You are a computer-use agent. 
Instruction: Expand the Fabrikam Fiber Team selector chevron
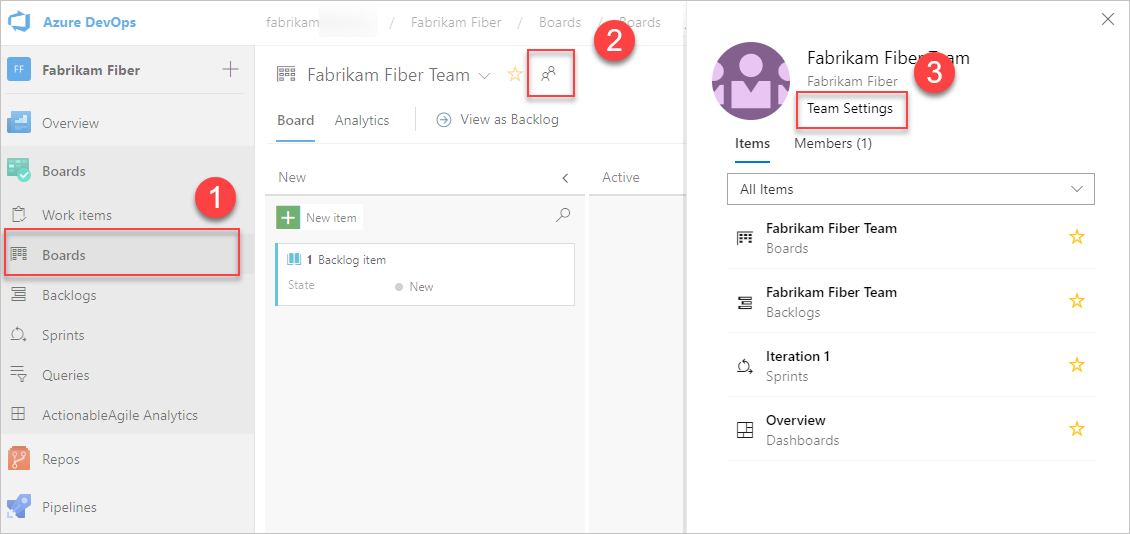click(x=485, y=75)
